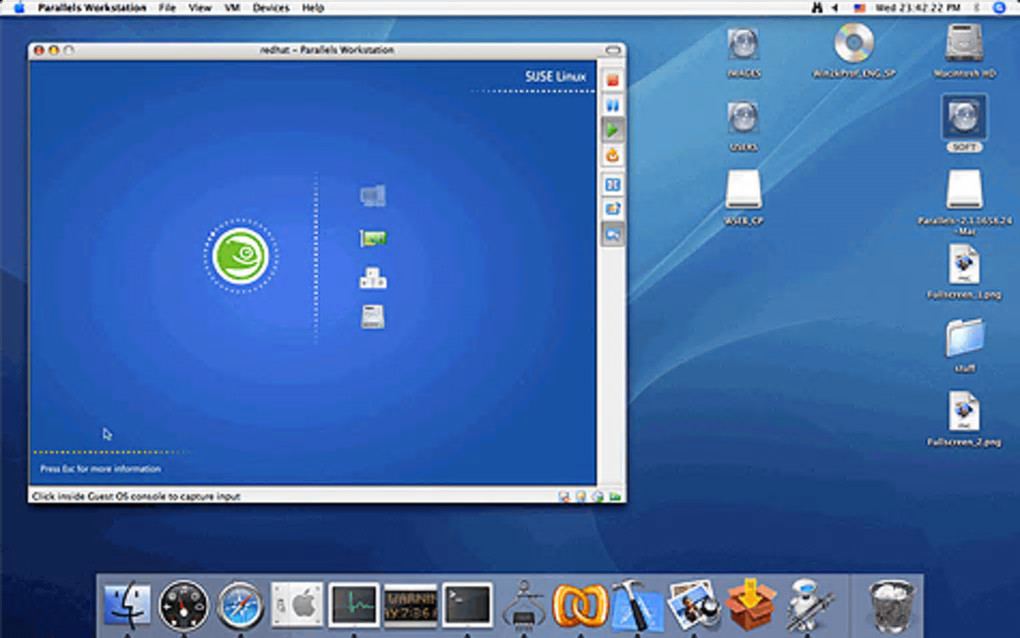Open the Trash in the Dock
Image resolution: width=1020 pixels, height=638 pixels.
coord(891,606)
